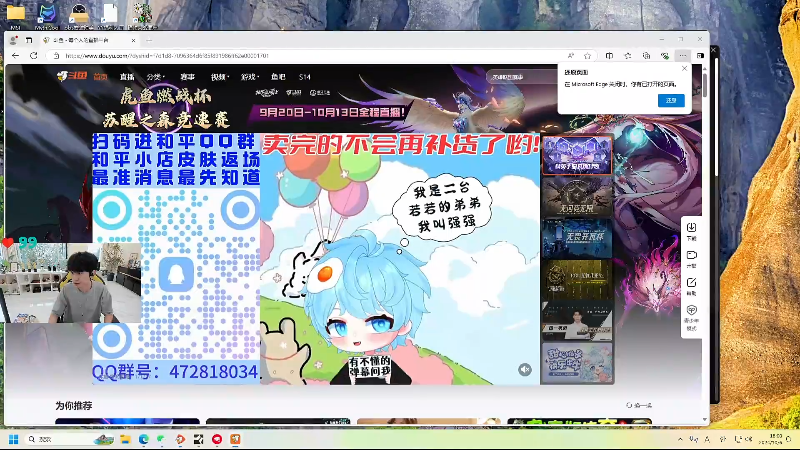
Task: Open the Favorites list icon in toolbar
Action: (x=628, y=56)
